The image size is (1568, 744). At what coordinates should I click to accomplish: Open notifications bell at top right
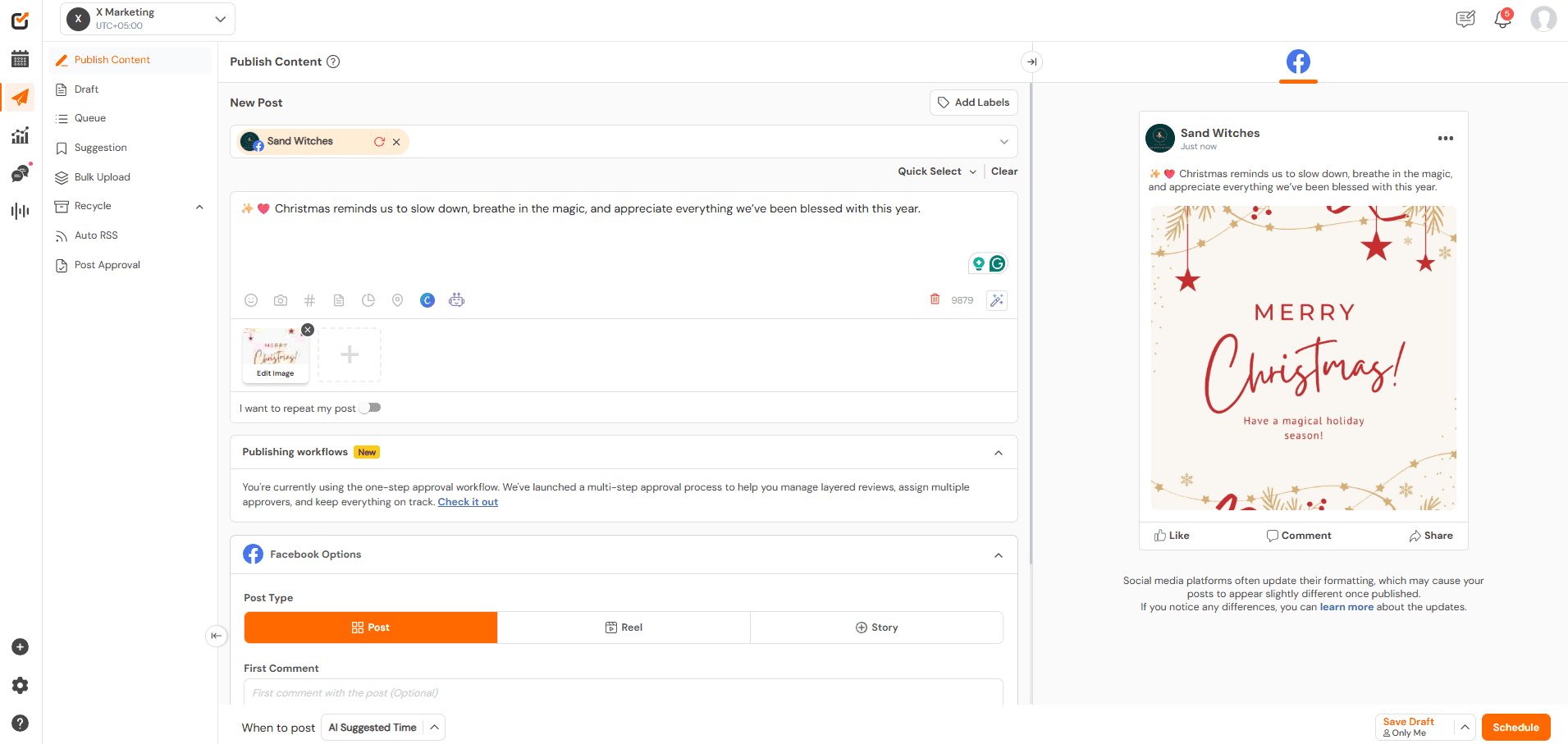pos(1502,18)
